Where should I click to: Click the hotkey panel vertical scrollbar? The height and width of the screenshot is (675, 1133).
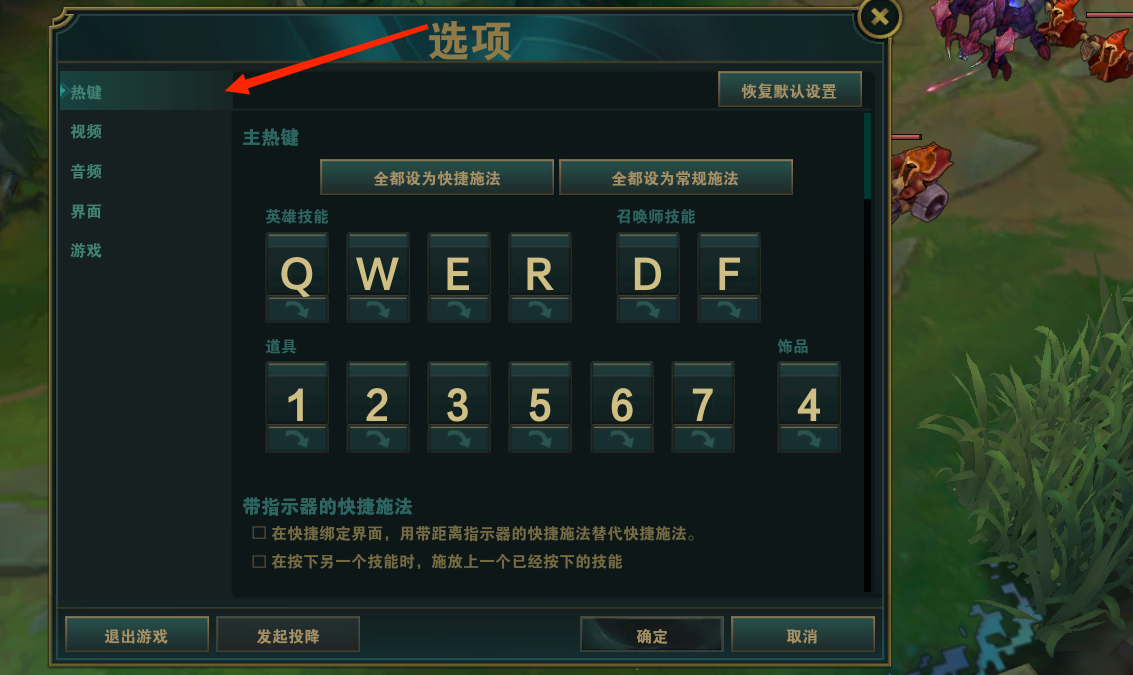(x=867, y=351)
